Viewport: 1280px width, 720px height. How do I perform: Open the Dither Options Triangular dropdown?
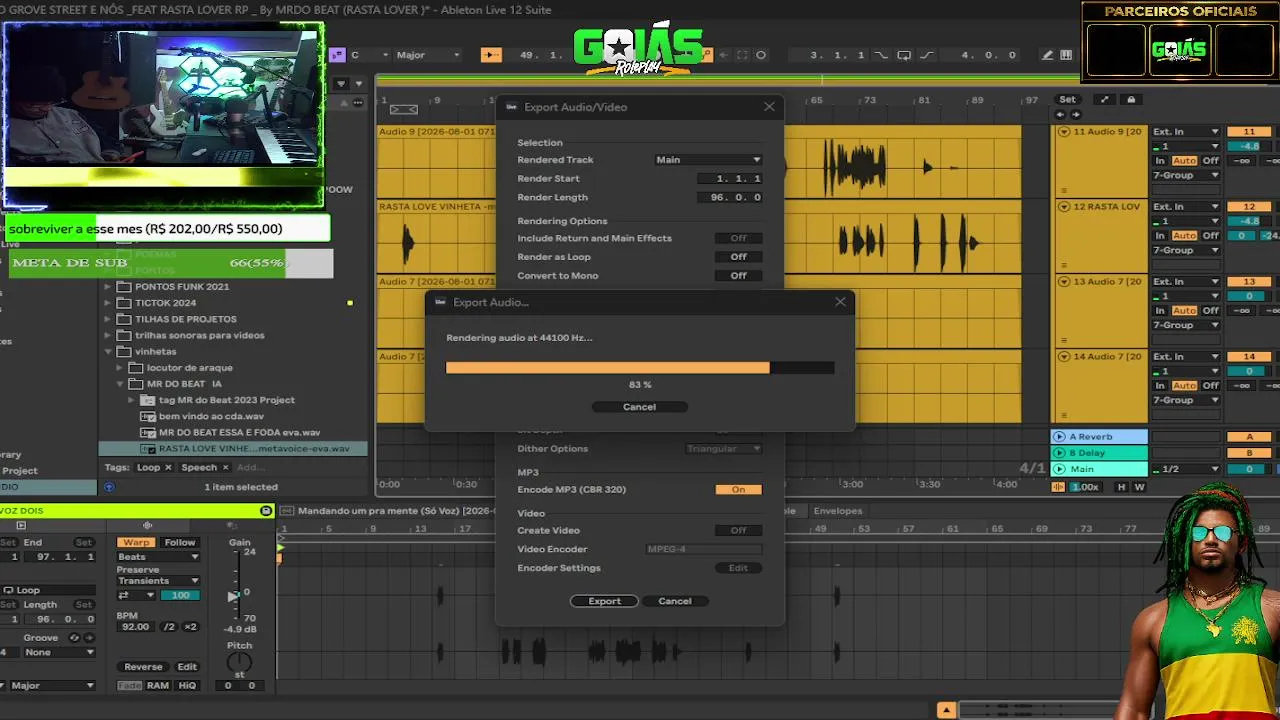[x=723, y=449]
